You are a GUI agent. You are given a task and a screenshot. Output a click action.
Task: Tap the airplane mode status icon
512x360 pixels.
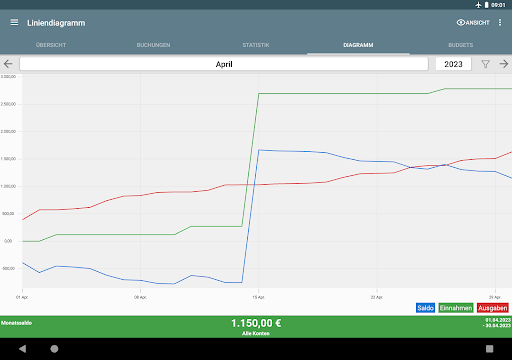tap(478, 5)
